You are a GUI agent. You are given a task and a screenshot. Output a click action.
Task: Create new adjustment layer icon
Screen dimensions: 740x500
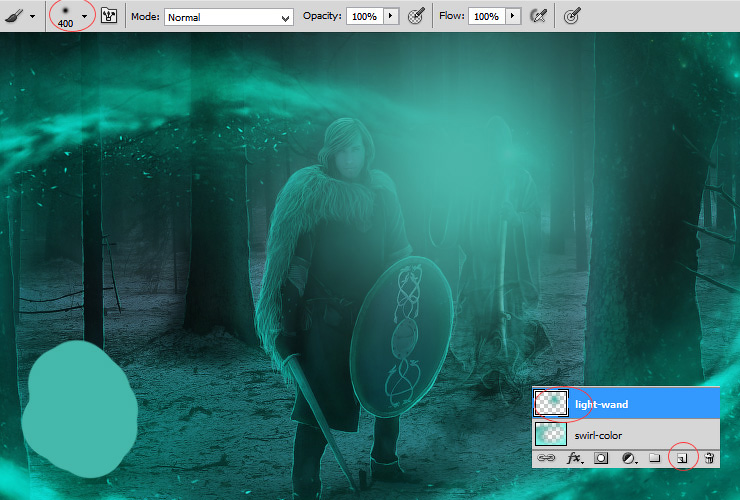tap(628, 458)
